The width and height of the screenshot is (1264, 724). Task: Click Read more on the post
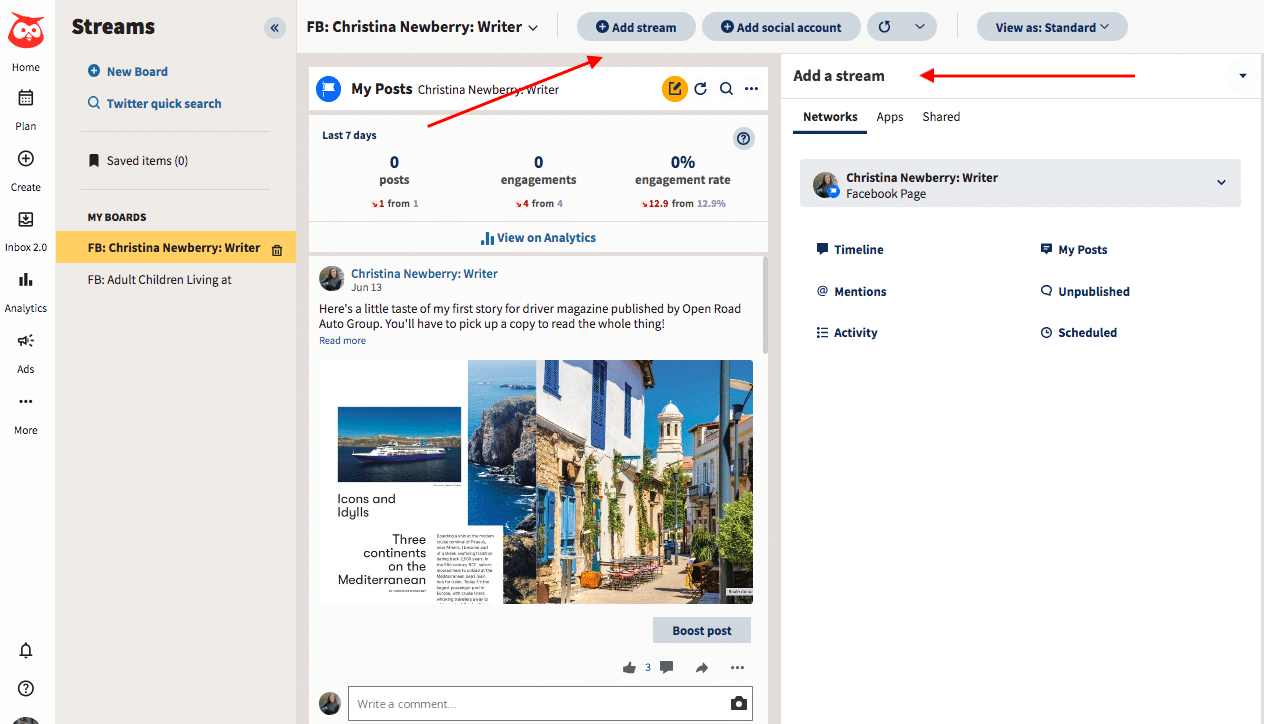(x=342, y=341)
